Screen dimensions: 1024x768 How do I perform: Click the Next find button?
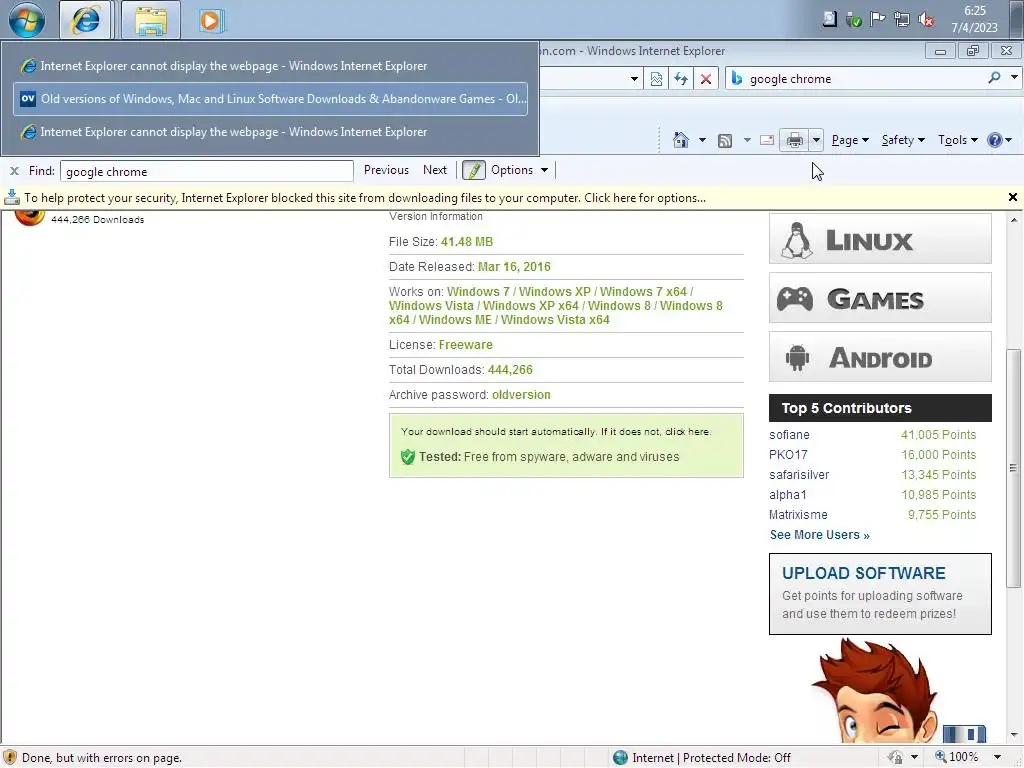point(434,170)
